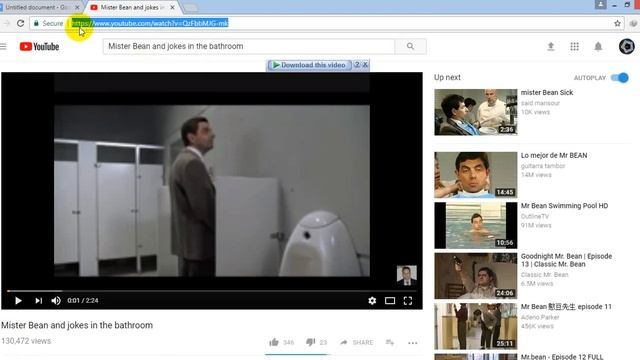640x360 pixels.
Task: Click the Chrome profile icon
Action: point(600,4)
